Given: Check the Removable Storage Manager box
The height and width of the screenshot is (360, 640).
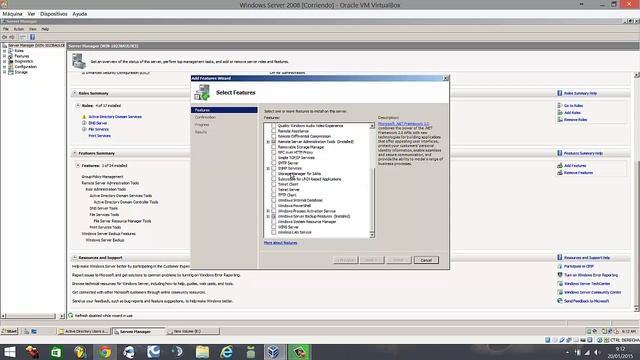Looking at the screenshot, I should click(274, 147).
